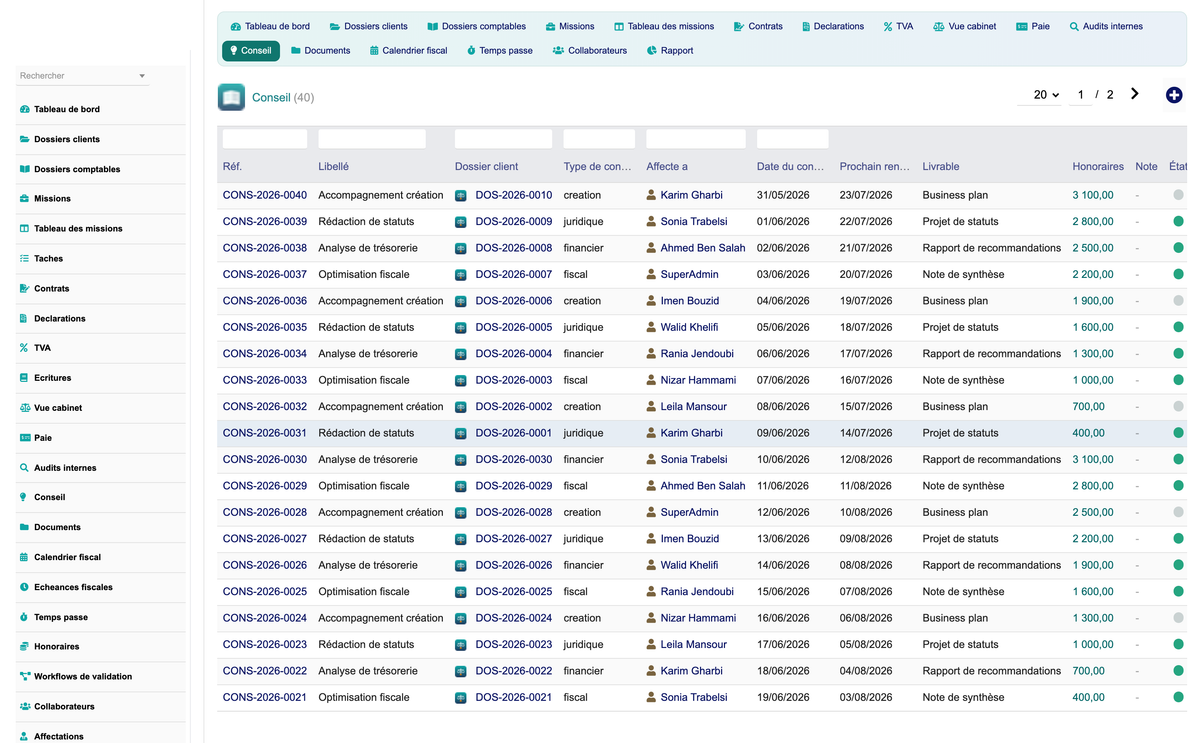This screenshot has height=743, width=1200.
Task: Open Documents in the sidebar menu
Action: (57, 527)
